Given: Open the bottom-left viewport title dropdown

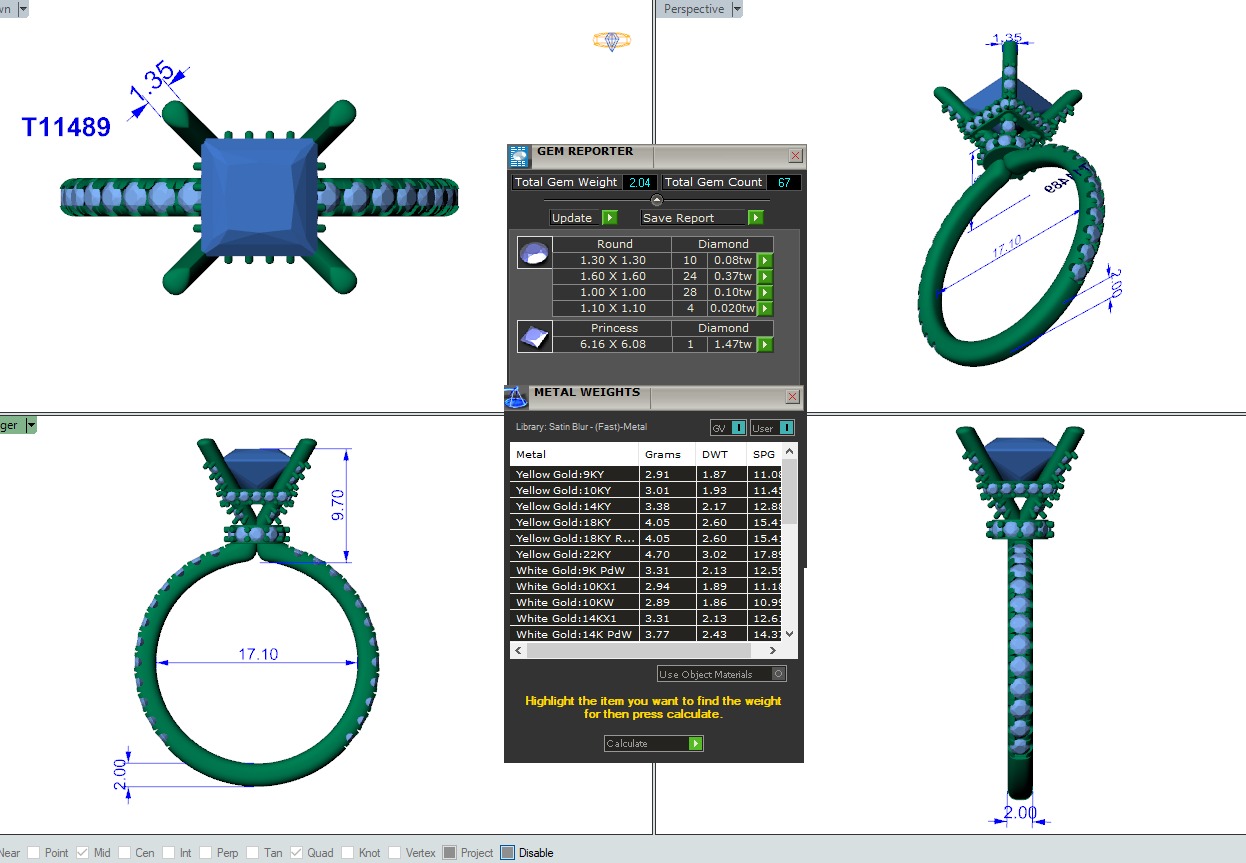Looking at the screenshot, I should click(x=31, y=425).
